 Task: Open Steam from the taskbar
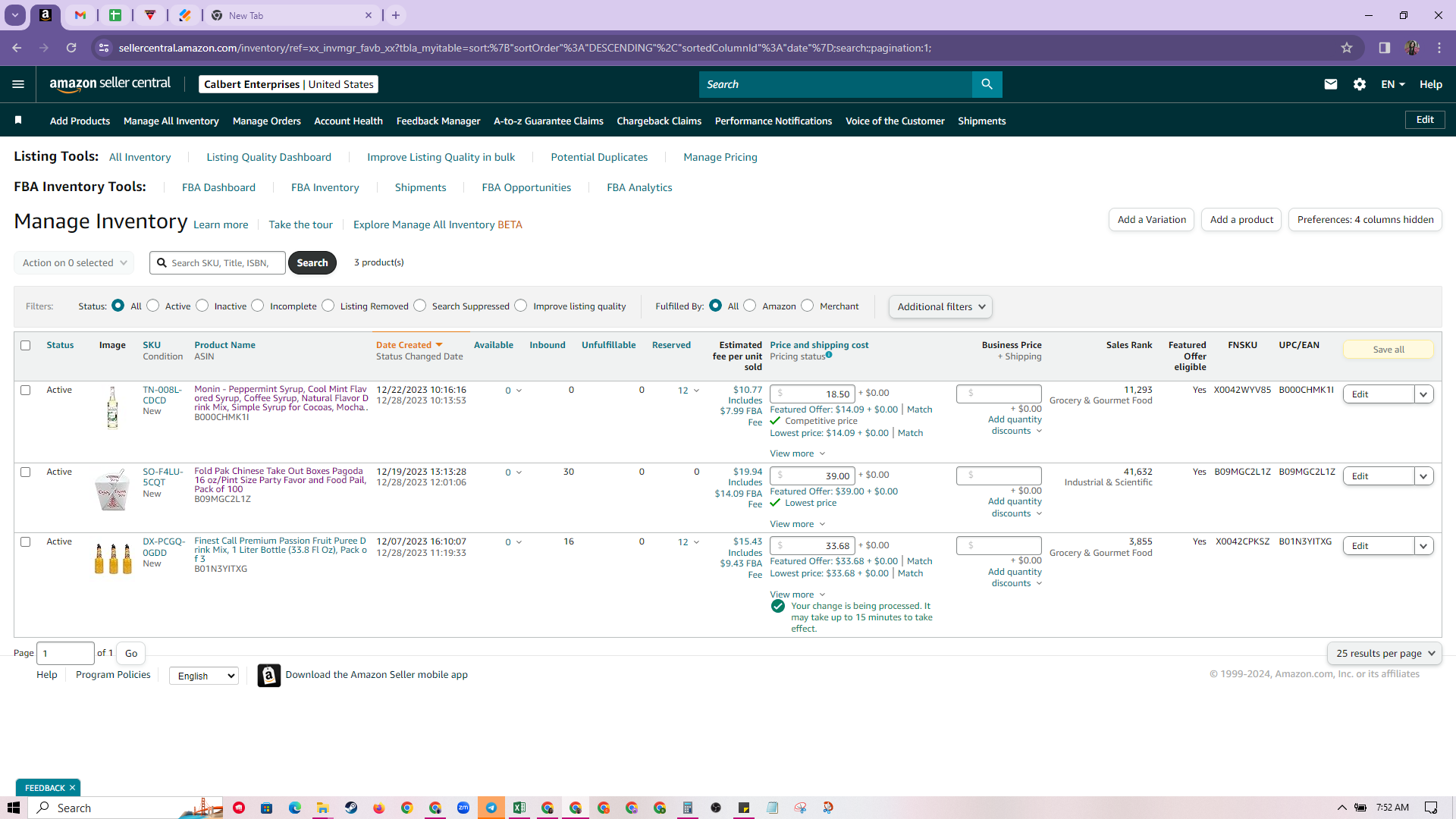click(x=350, y=808)
